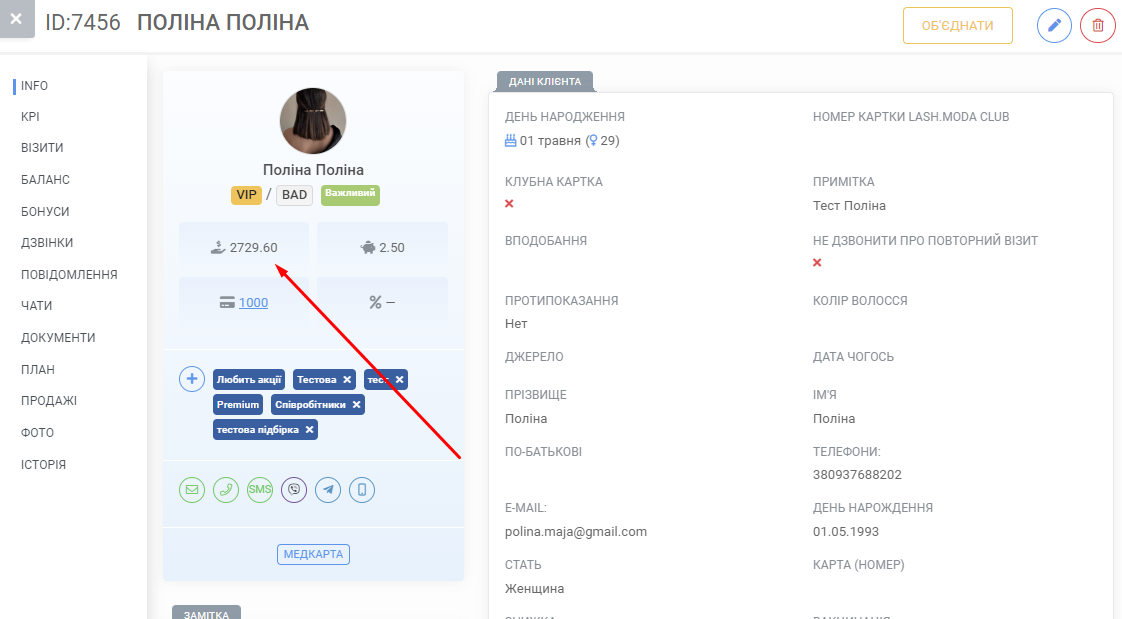1122x619 pixels.
Task: Remove the Співробітники tag
Action: (x=356, y=405)
